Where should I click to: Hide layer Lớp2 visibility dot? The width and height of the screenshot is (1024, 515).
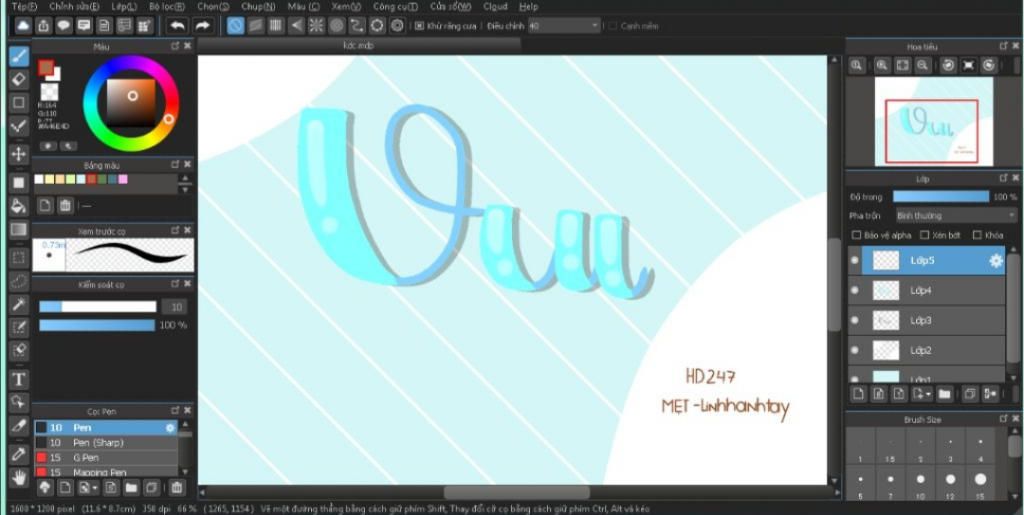coord(854,351)
